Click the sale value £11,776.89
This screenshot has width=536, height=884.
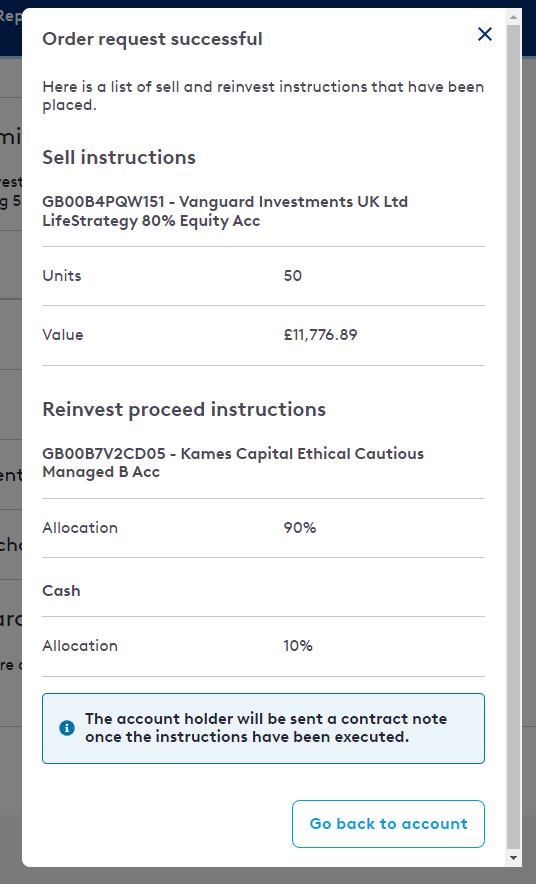320,335
